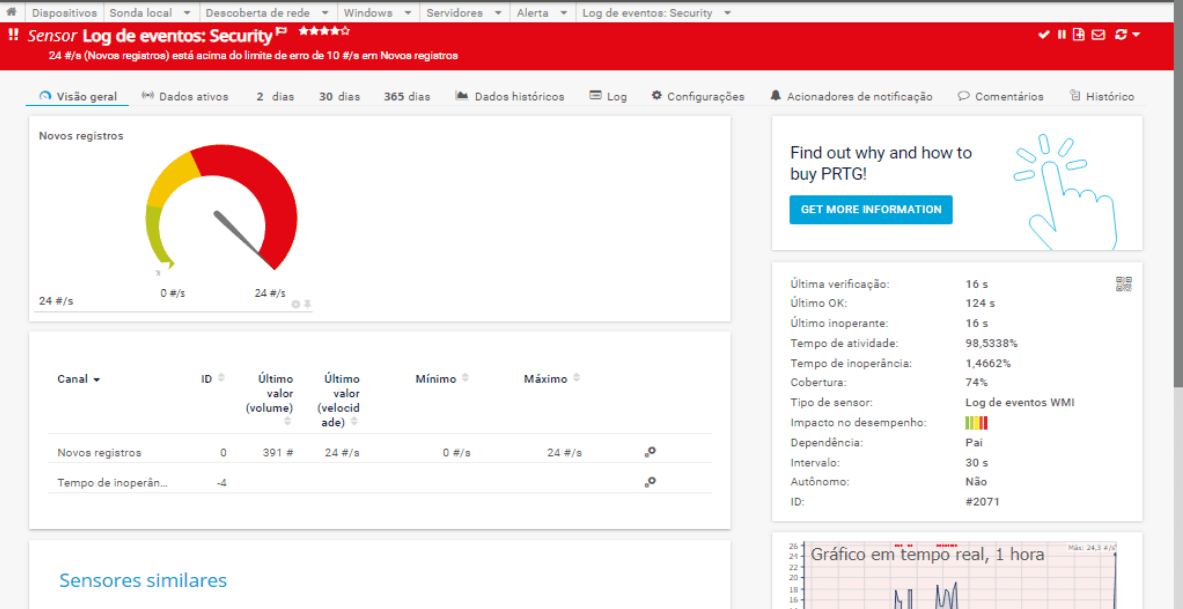The image size is (1183, 609).
Task: Open the header actions dropdown arrow
Action: click(x=1136, y=35)
